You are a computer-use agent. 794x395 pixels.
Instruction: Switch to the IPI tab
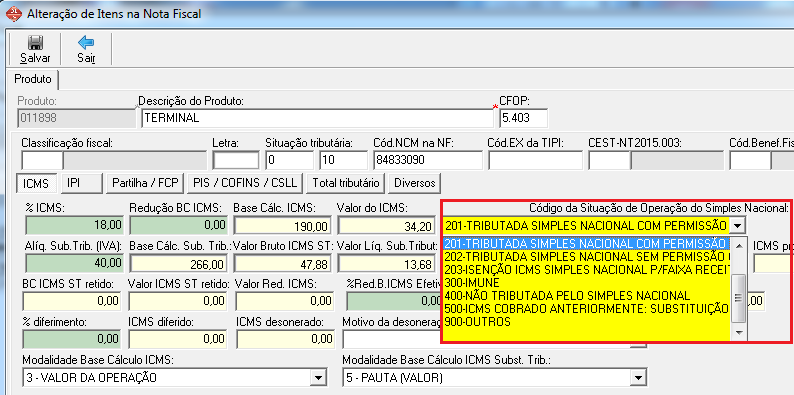pyautogui.click(x=82, y=183)
